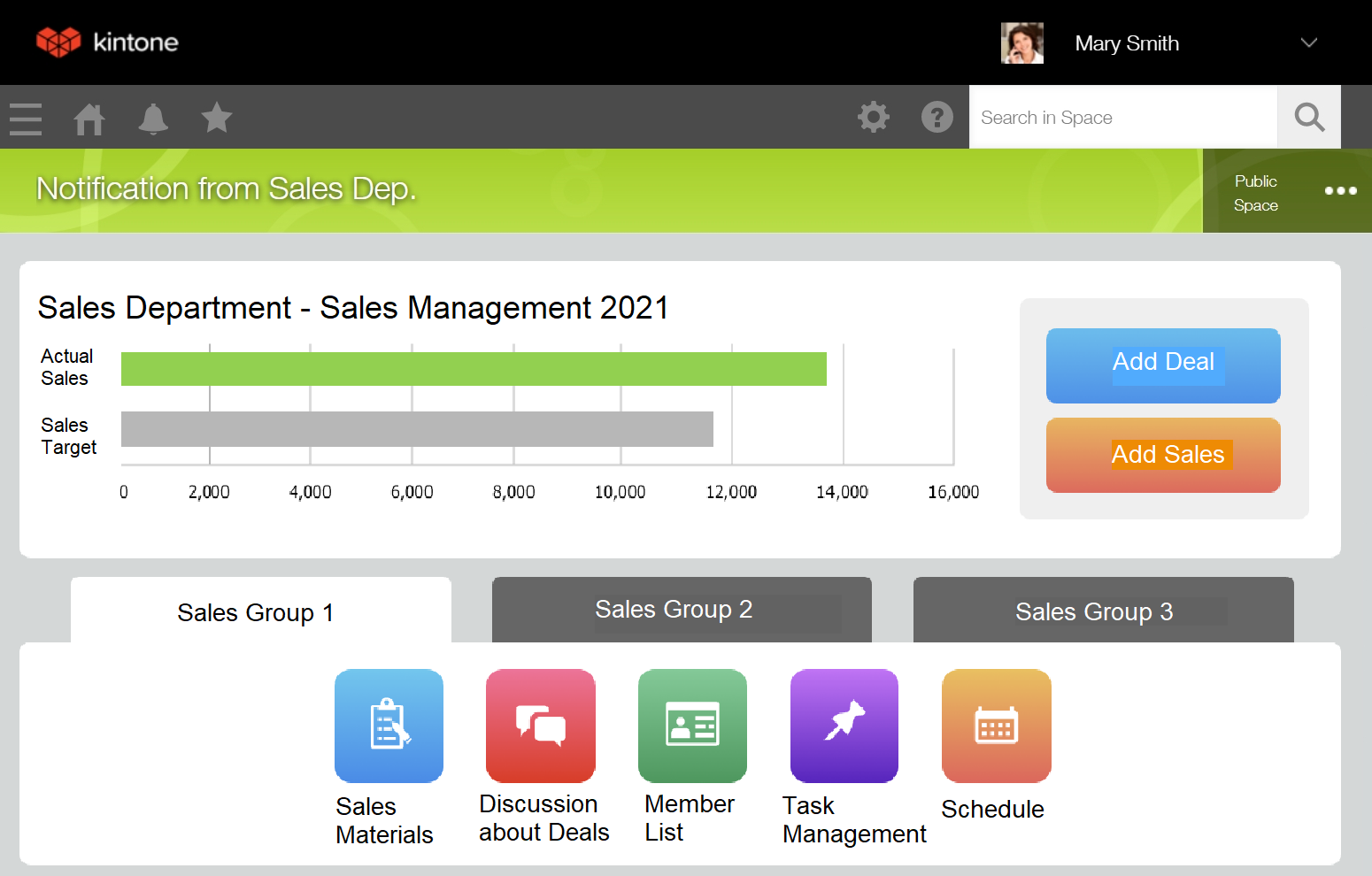Launch the Task Management app icon
This screenshot has width=1372, height=876.
coord(844,726)
